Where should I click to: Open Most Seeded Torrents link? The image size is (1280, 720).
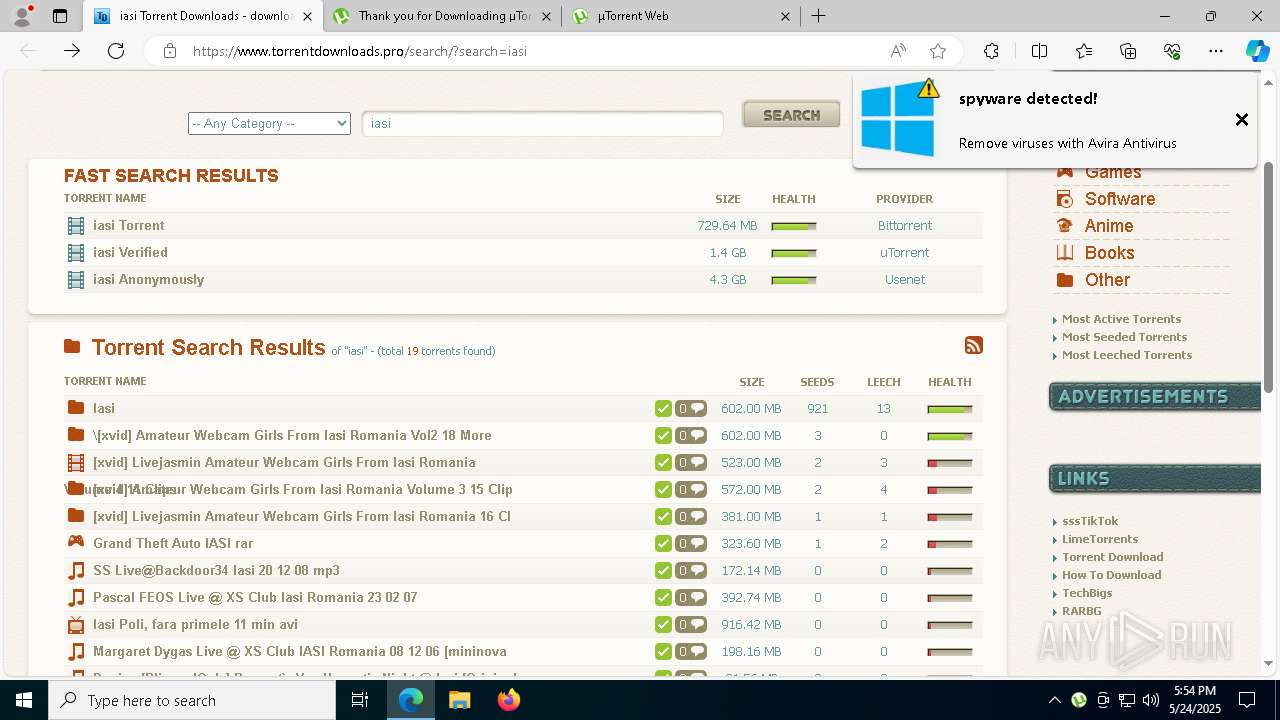pos(1124,337)
